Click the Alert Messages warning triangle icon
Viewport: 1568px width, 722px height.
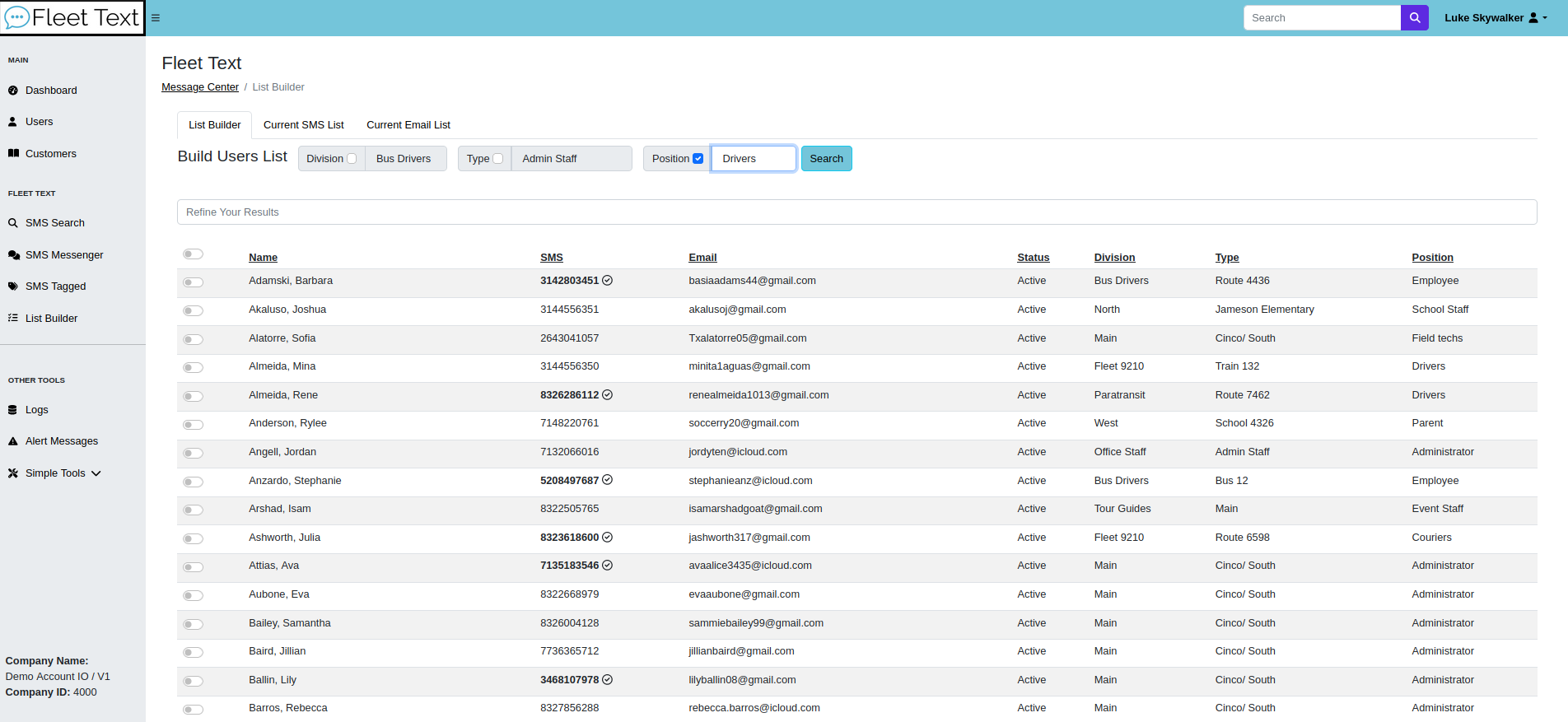13,441
